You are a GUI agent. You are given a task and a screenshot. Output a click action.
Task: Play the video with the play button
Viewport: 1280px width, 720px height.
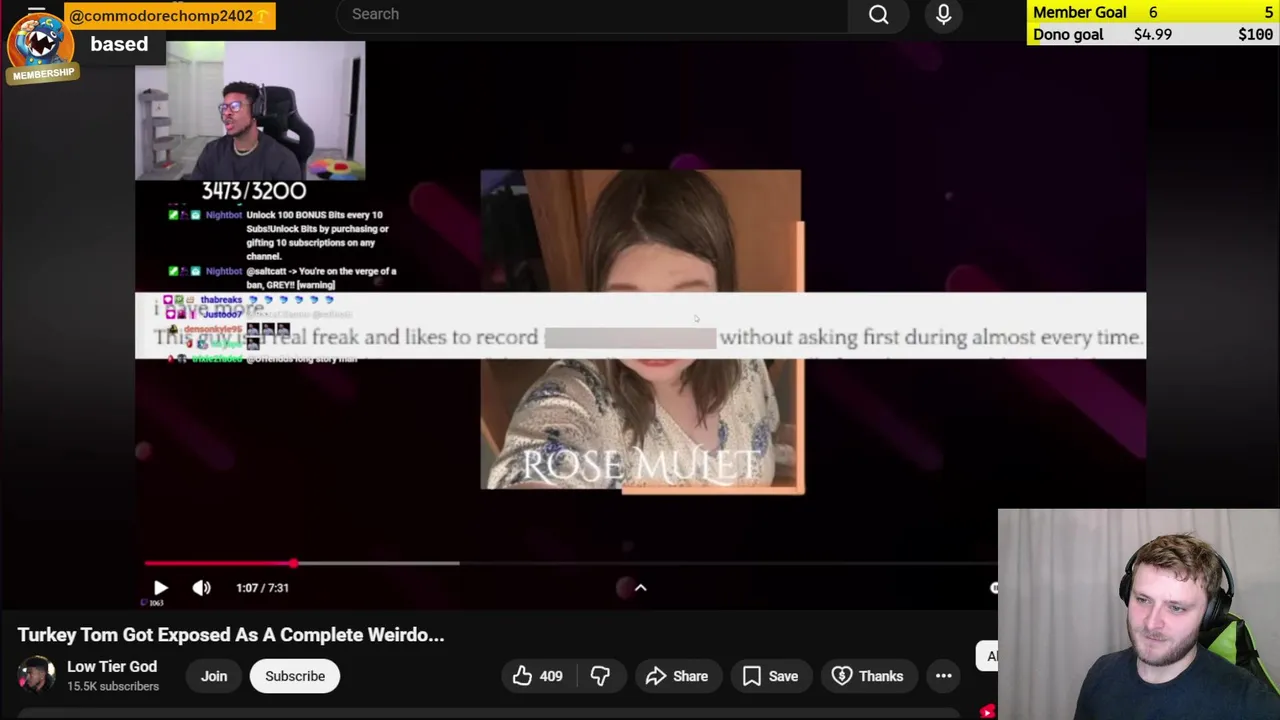160,588
